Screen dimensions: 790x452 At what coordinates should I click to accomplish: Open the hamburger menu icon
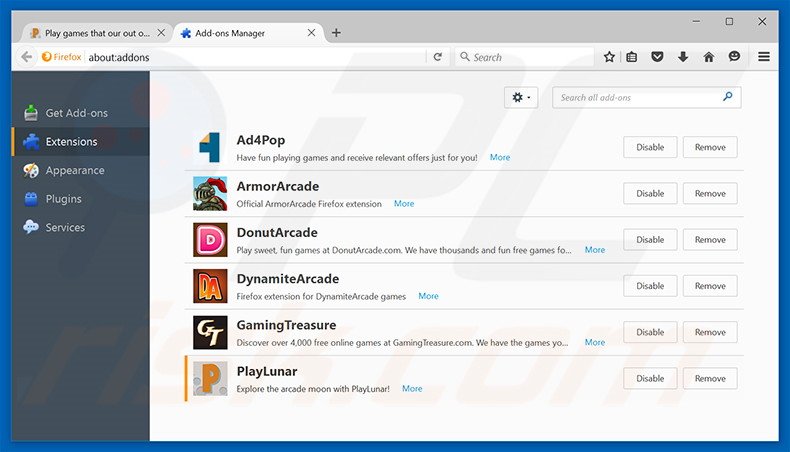pos(764,57)
